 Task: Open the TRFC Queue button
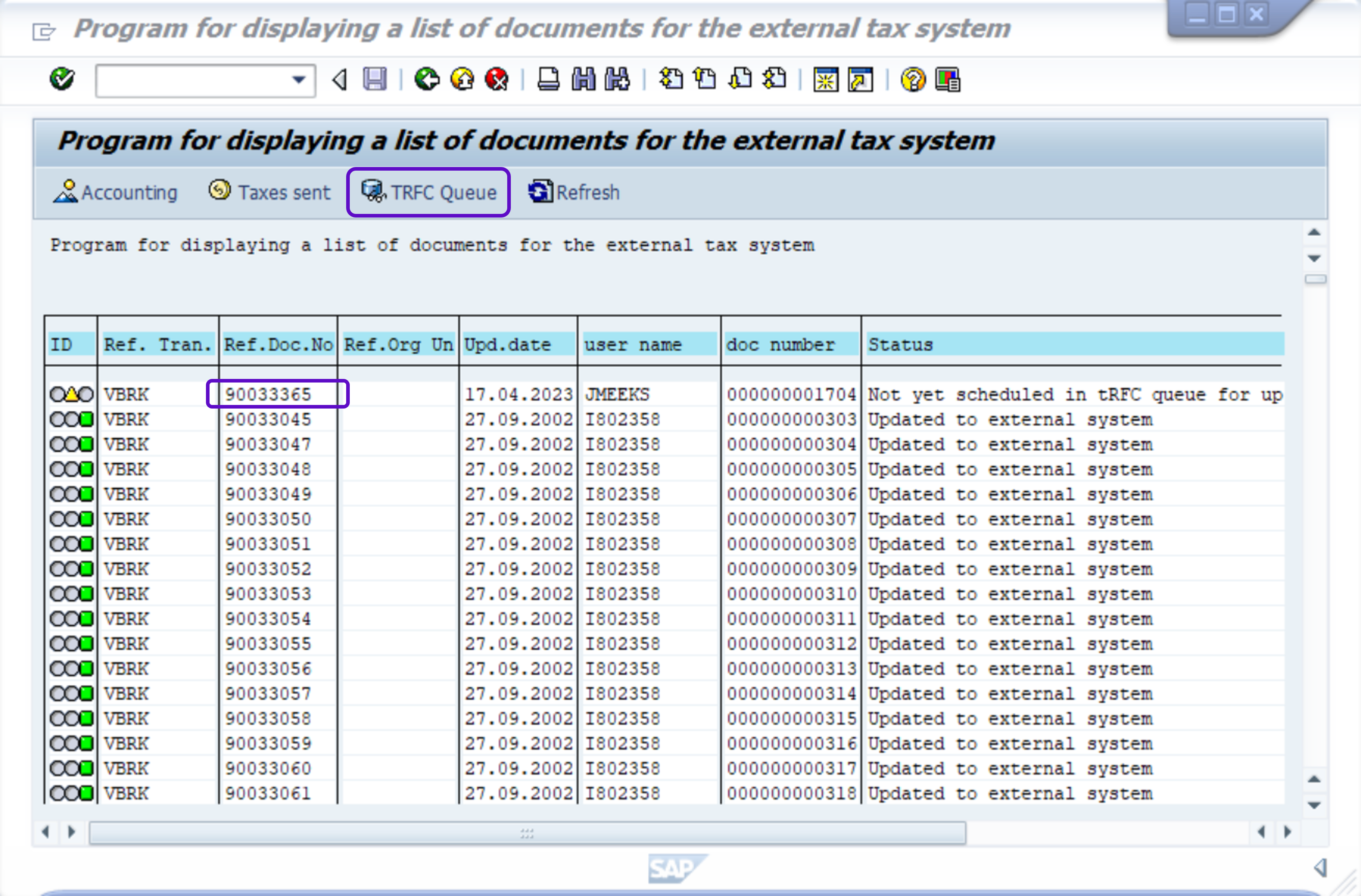(x=428, y=192)
